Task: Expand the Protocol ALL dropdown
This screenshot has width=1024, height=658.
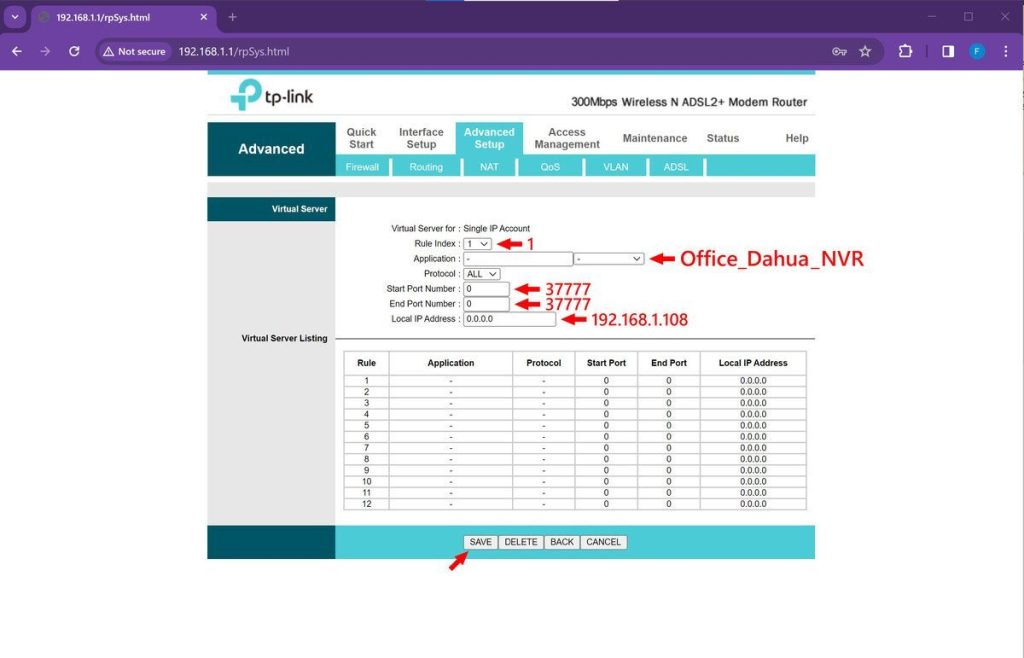Action: point(482,274)
